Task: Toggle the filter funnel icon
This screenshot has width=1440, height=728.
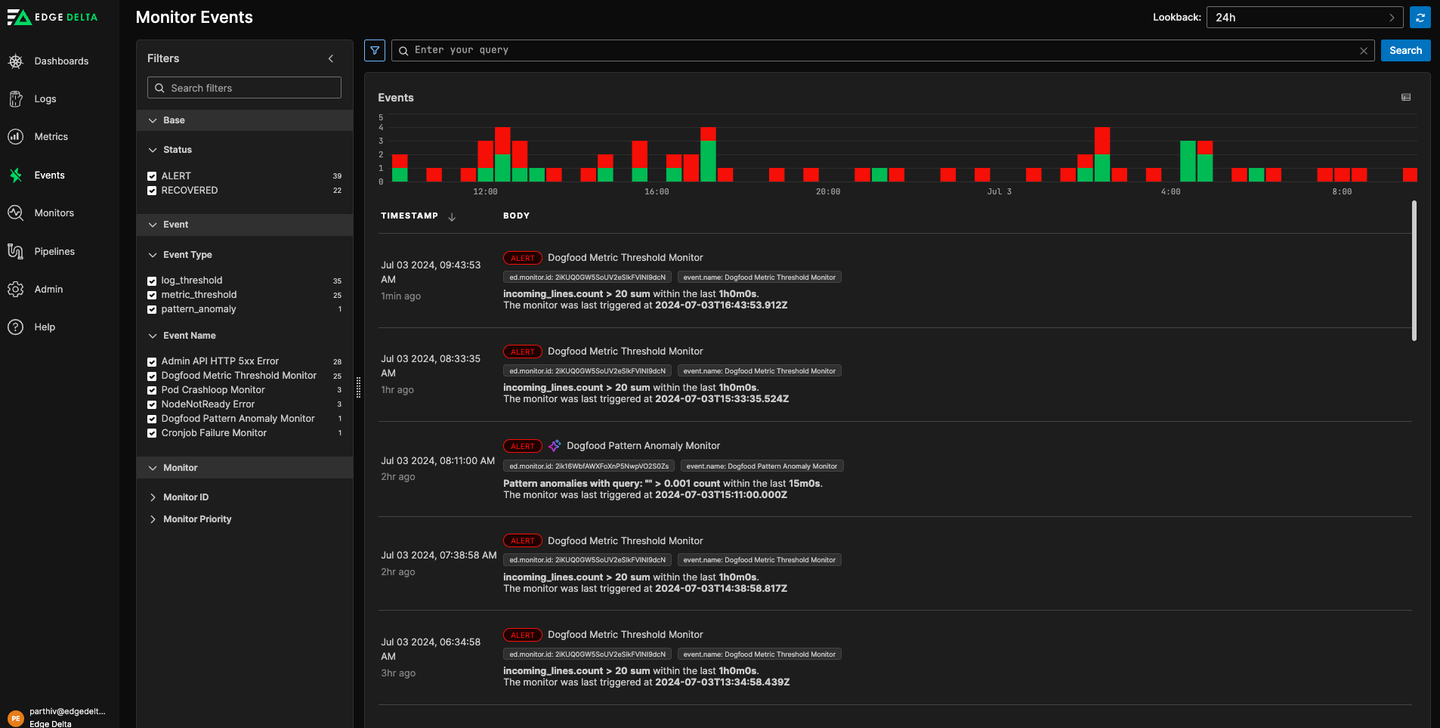Action: click(375, 50)
